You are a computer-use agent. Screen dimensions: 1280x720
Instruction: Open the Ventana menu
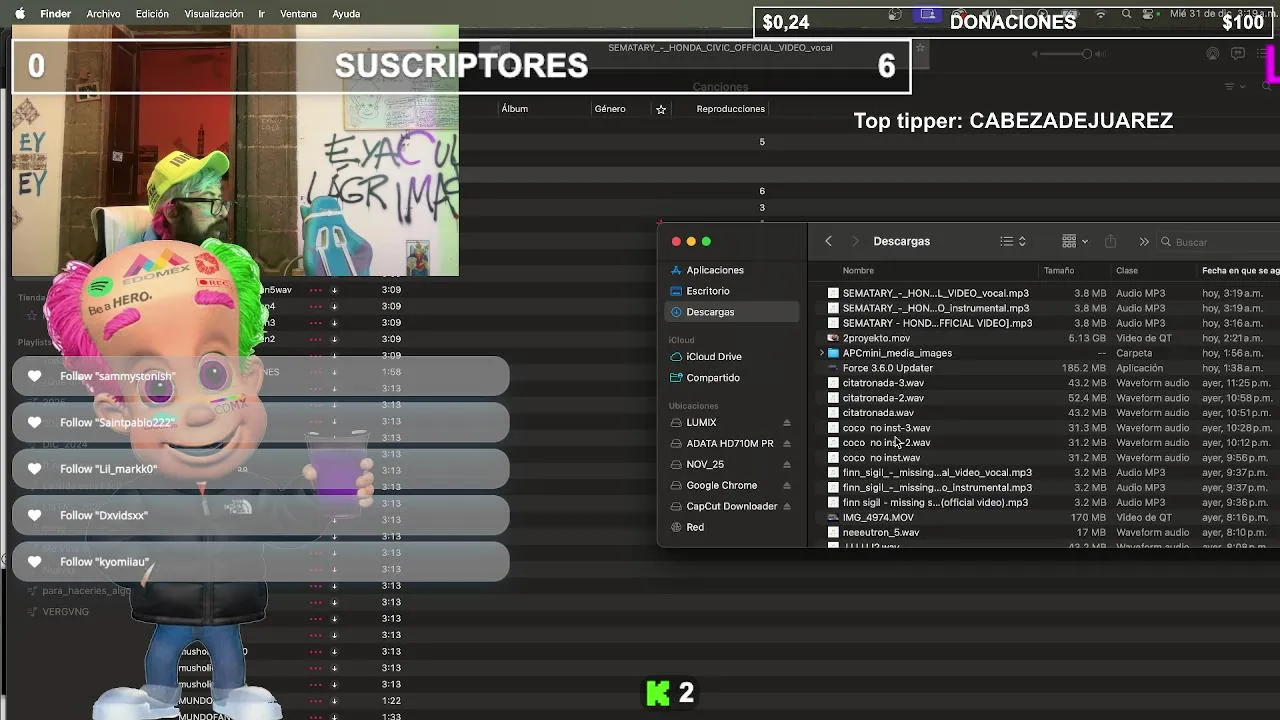298,14
